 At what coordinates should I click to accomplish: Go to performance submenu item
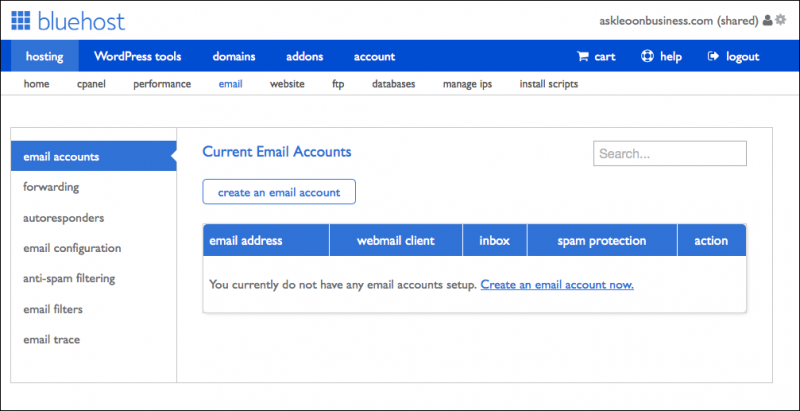point(162,84)
